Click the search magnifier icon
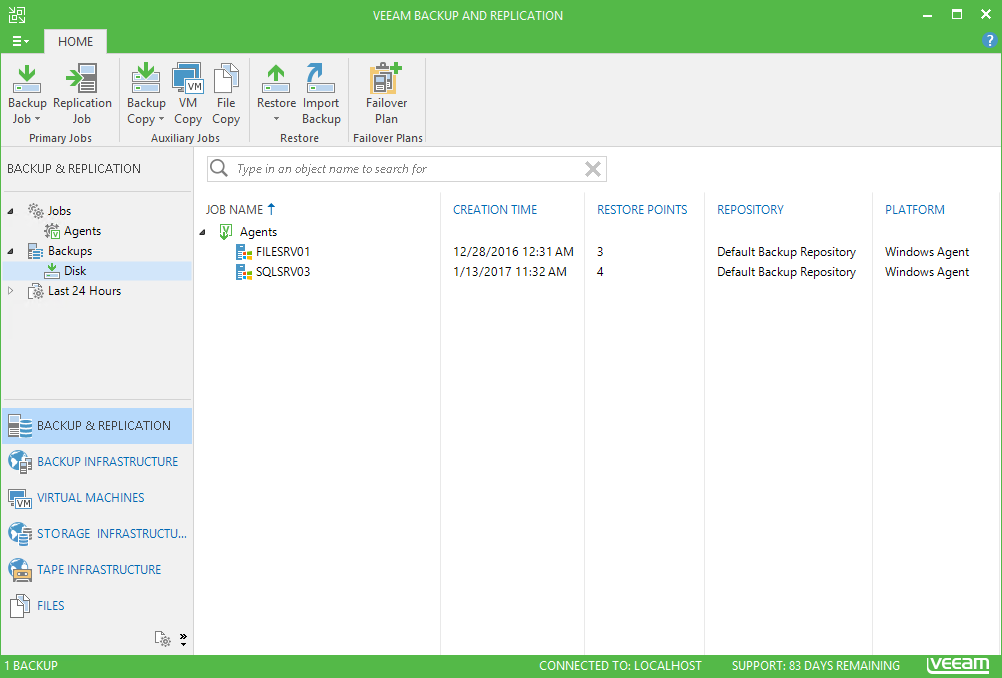The width and height of the screenshot is (1002, 678). 219,168
